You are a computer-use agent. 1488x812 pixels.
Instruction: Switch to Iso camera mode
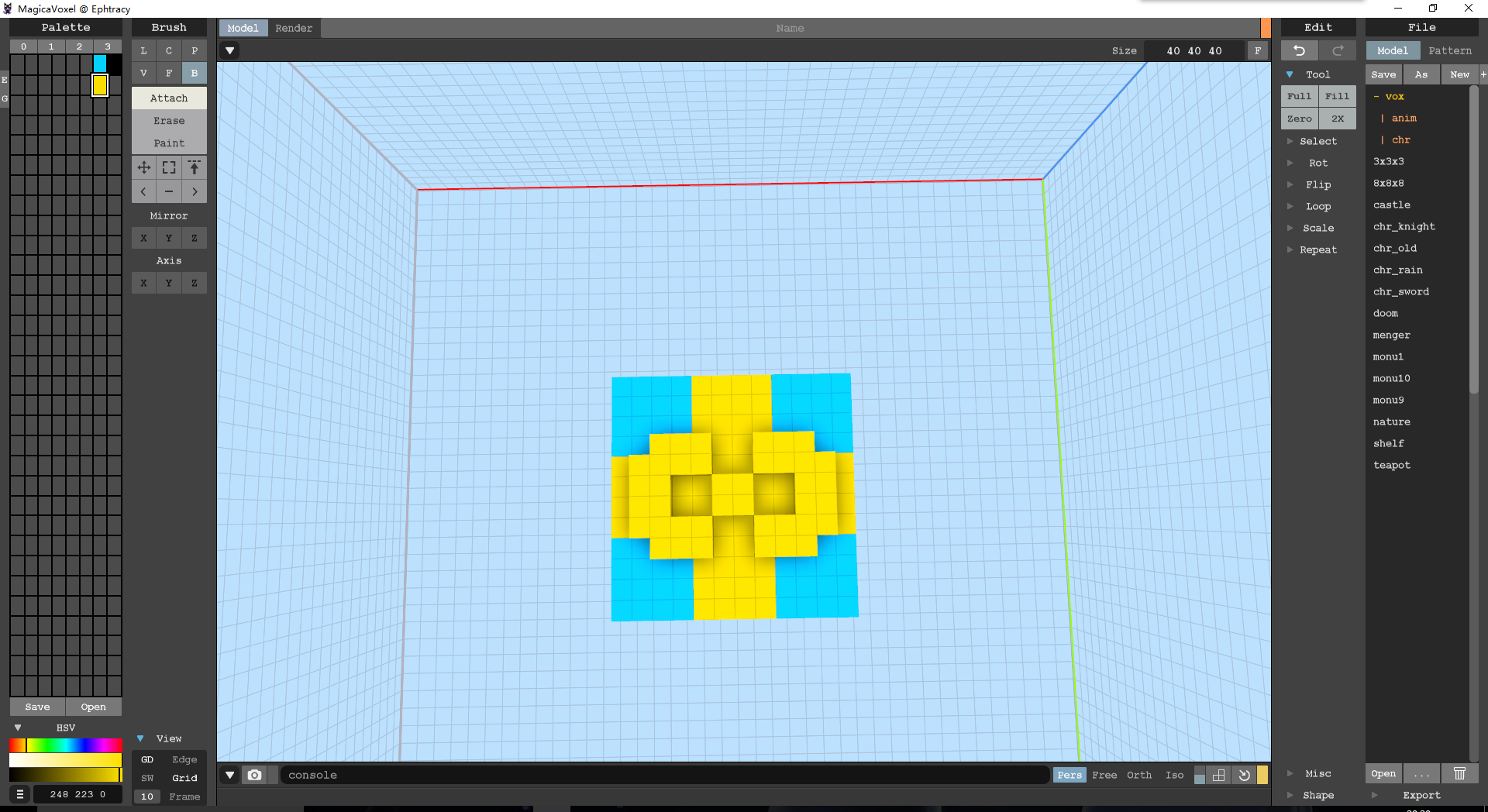[x=1174, y=775]
